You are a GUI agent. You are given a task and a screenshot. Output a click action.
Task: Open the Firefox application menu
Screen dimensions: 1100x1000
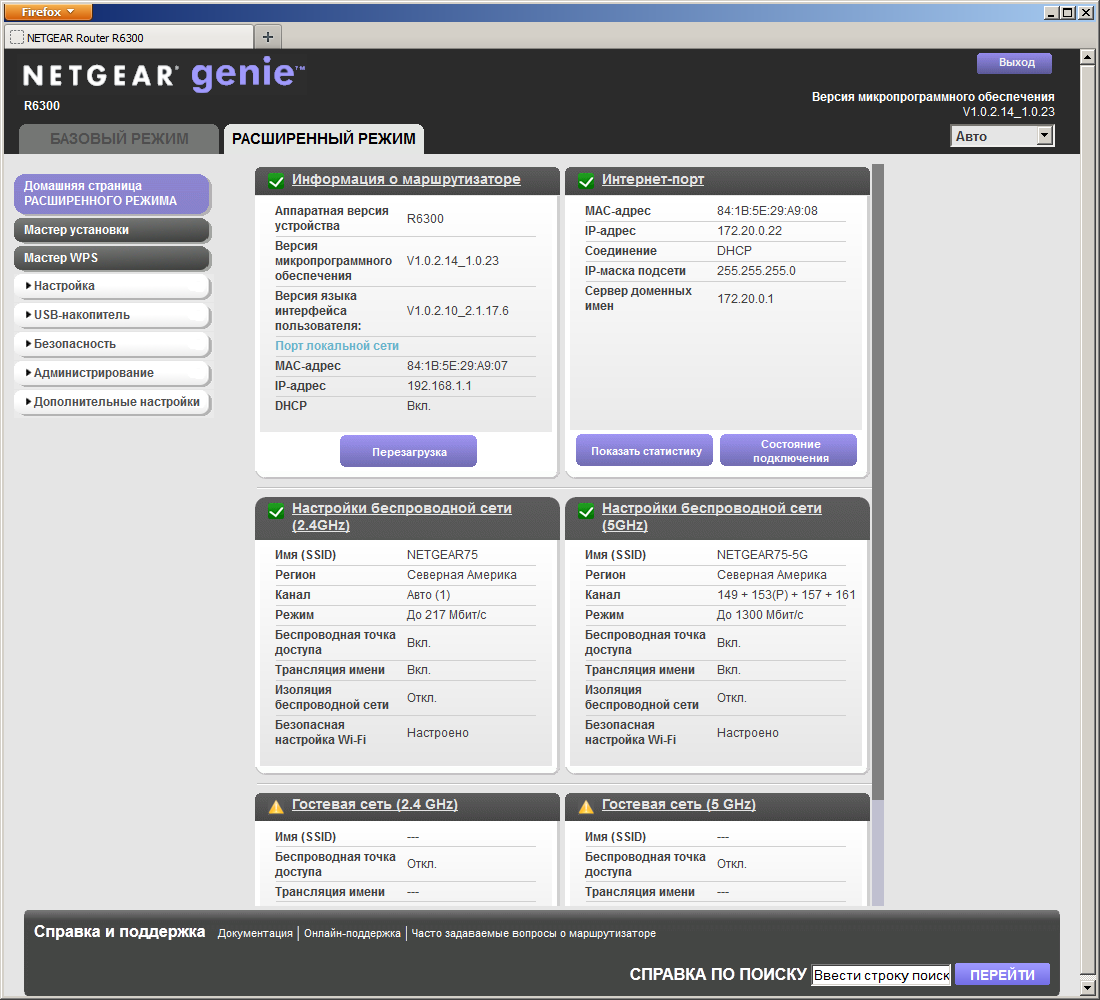pos(48,12)
